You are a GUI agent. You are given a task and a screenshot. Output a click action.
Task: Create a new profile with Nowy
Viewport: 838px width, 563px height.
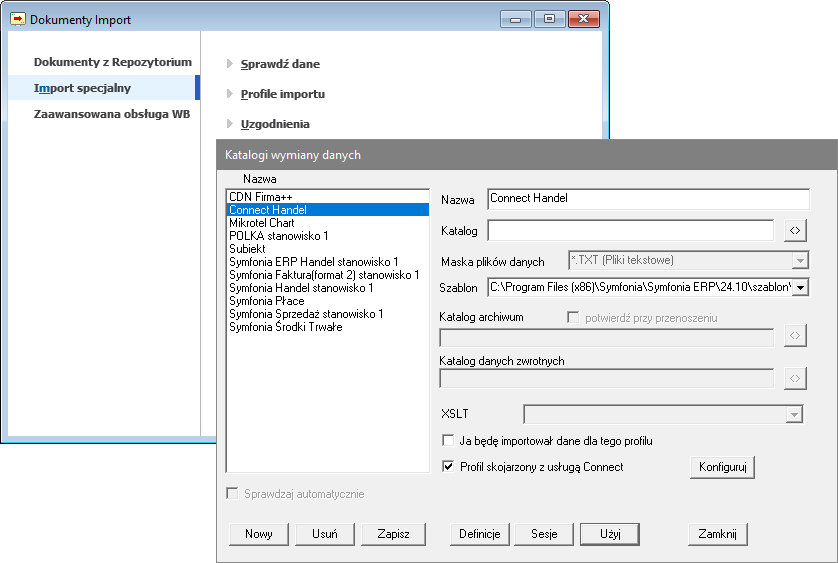tap(259, 534)
